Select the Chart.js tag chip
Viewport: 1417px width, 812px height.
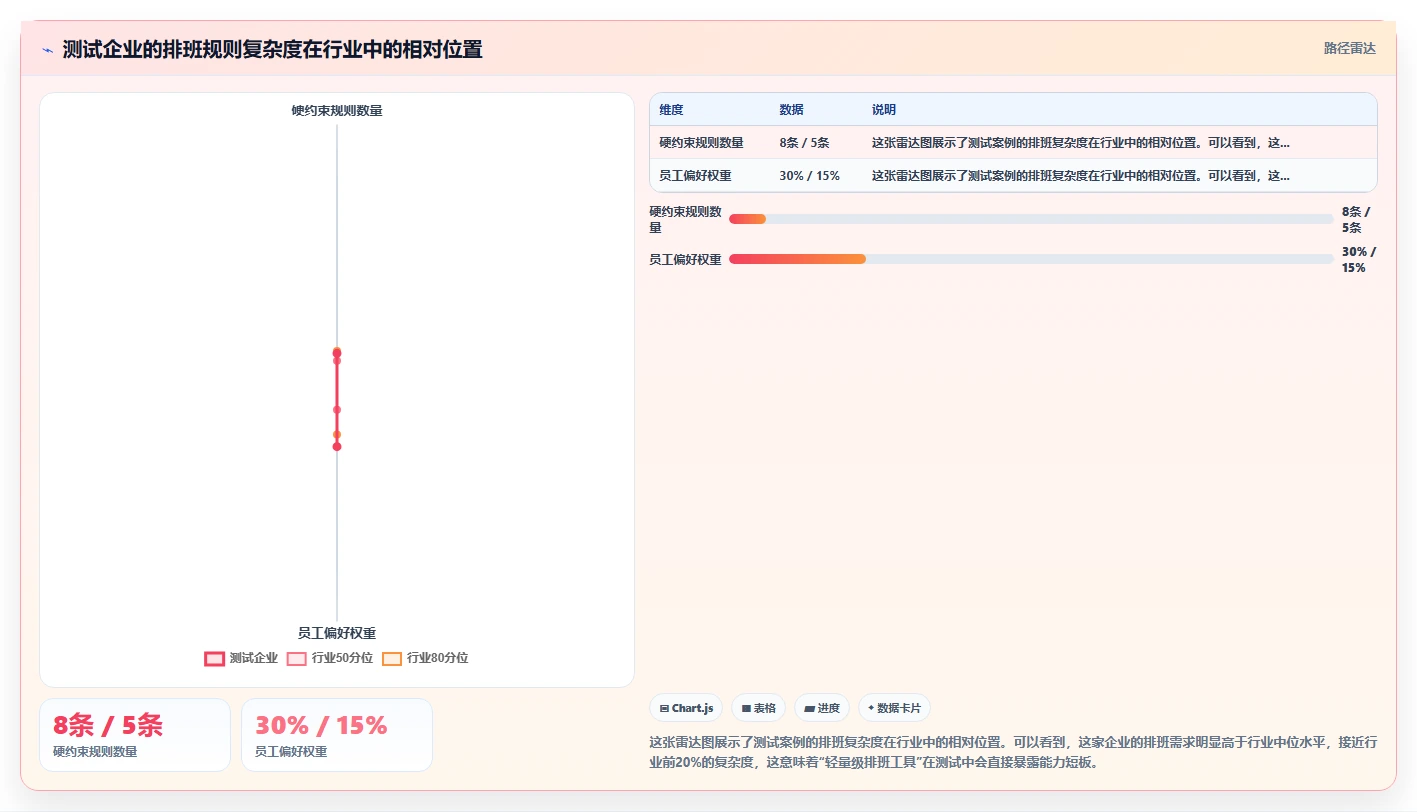pos(686,708)
